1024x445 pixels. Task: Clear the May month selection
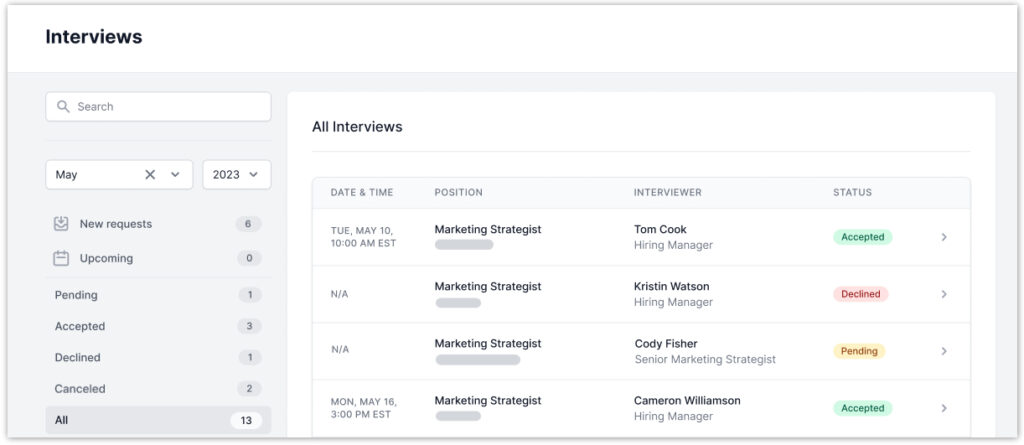[x=150, y=175]
